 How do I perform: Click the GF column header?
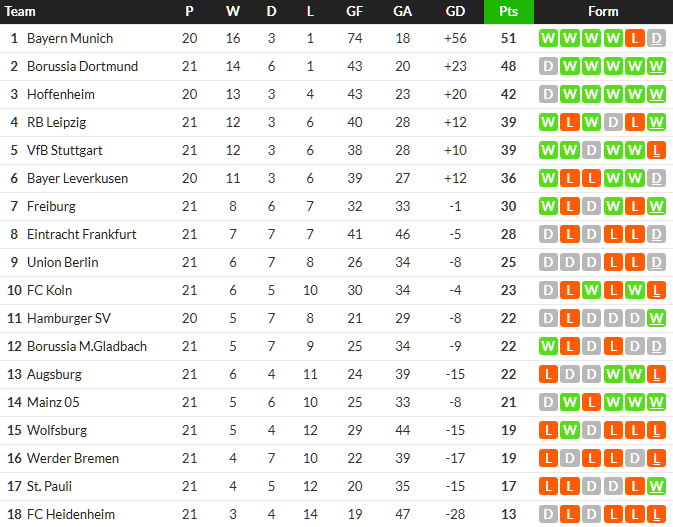[x=354, y=12]
